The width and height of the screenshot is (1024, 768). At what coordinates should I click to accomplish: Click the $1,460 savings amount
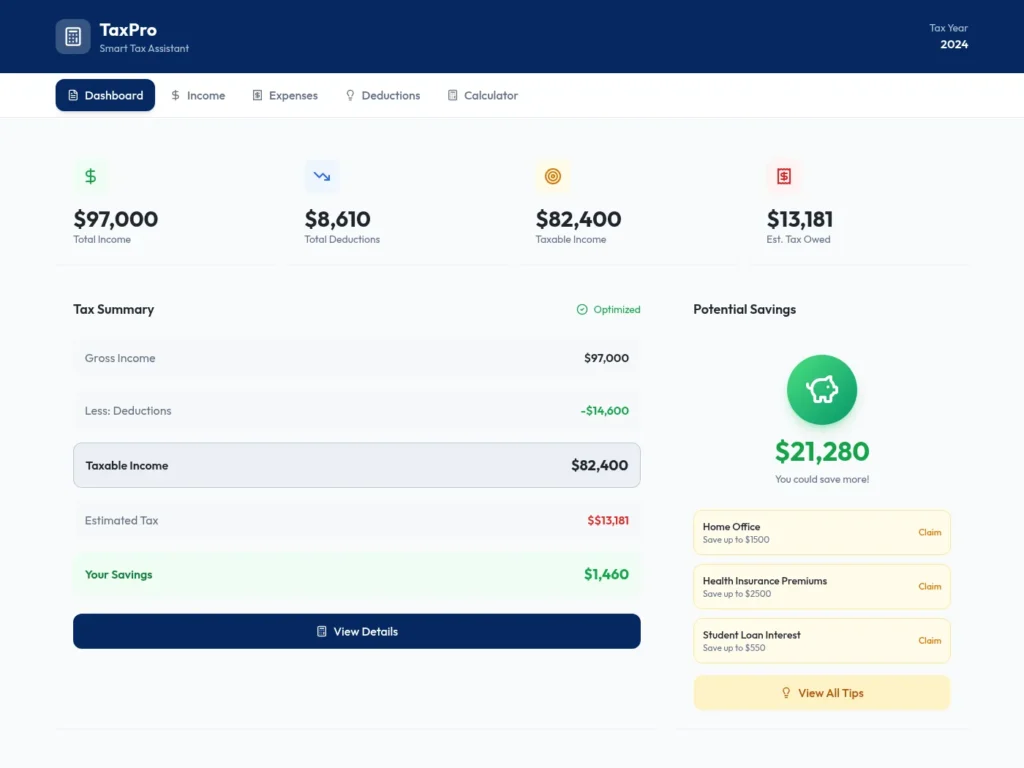[607, 574]
